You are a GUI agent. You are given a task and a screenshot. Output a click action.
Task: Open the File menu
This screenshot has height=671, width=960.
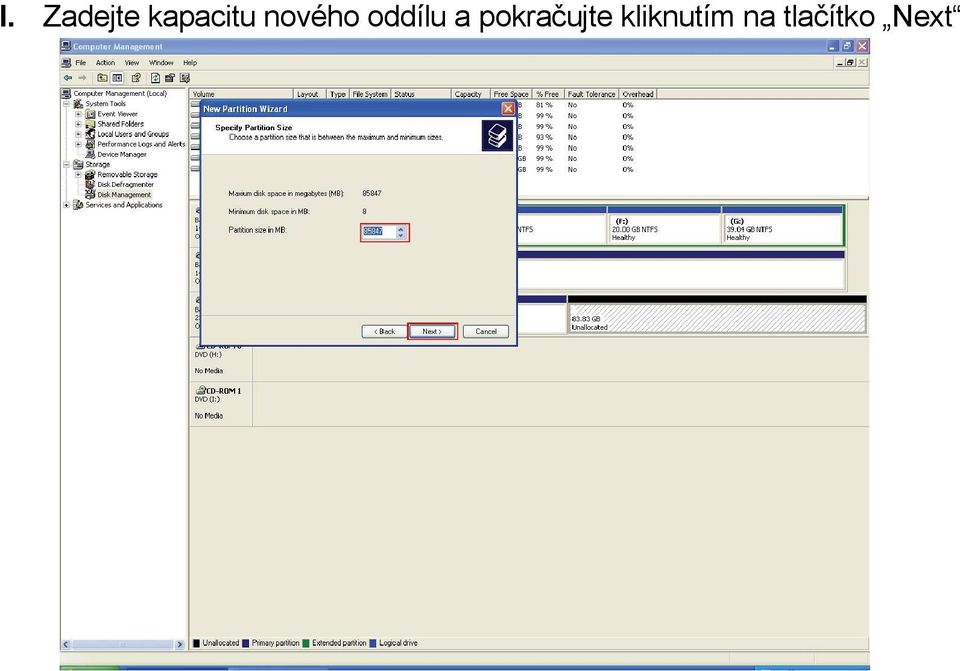(x=81, y=62)
